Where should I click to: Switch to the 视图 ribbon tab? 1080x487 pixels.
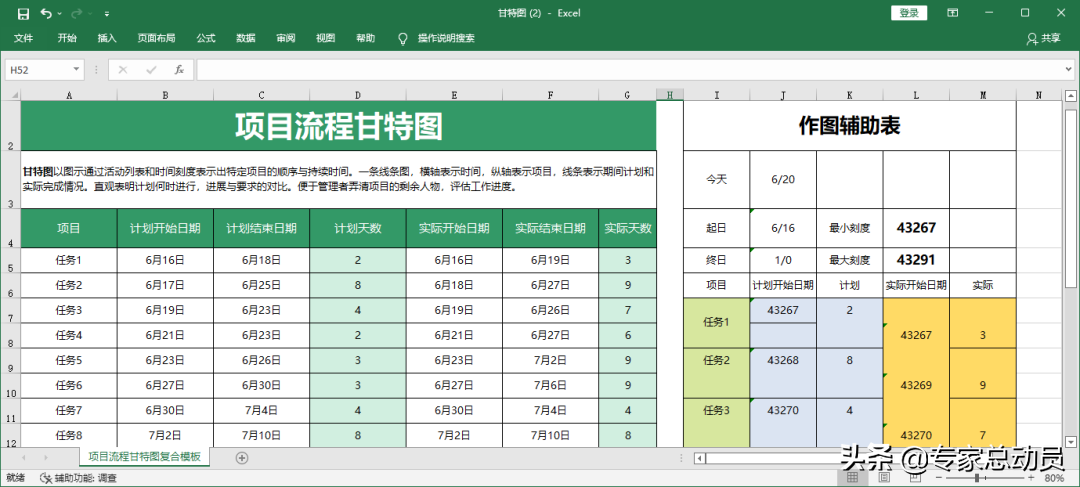[326, 39]
